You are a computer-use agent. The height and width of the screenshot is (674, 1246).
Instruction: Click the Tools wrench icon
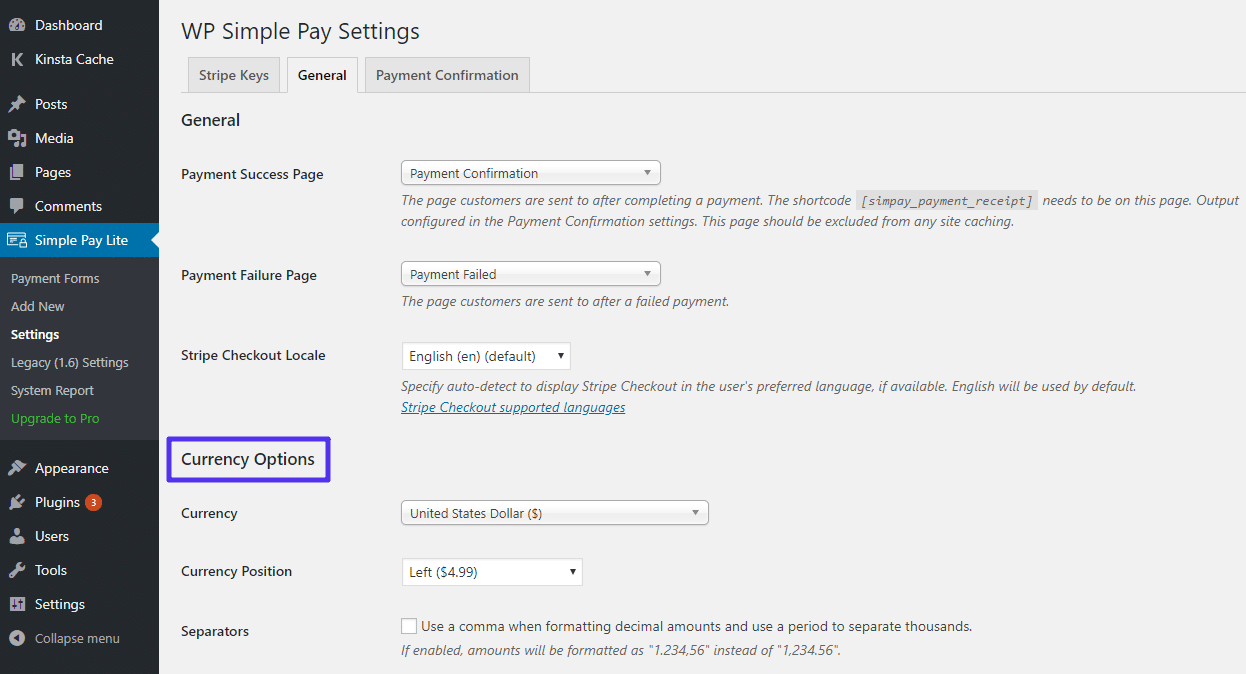(x=17, y=570)
